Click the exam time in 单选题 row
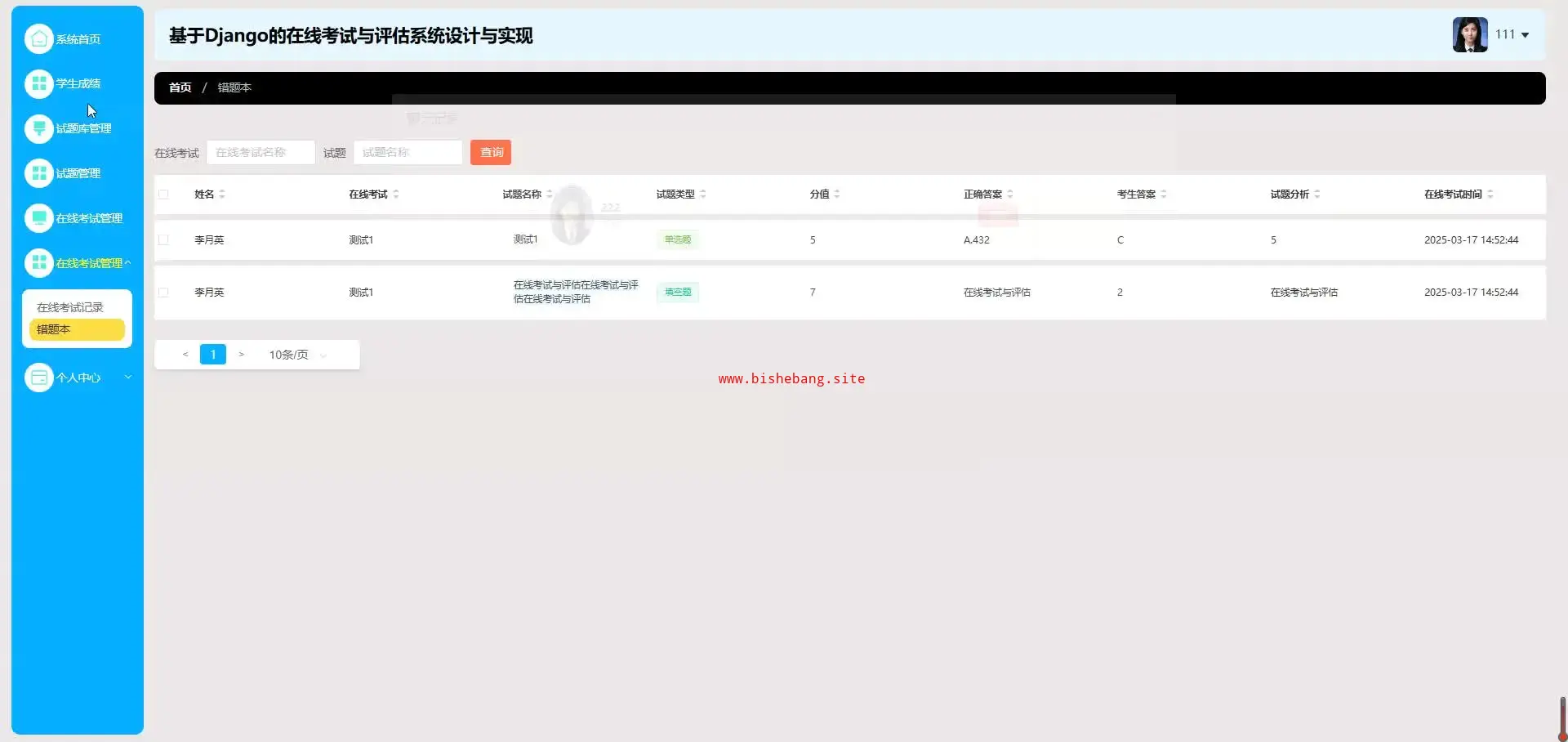Viewport: 1568px width, 742px height. point(1472,240)
